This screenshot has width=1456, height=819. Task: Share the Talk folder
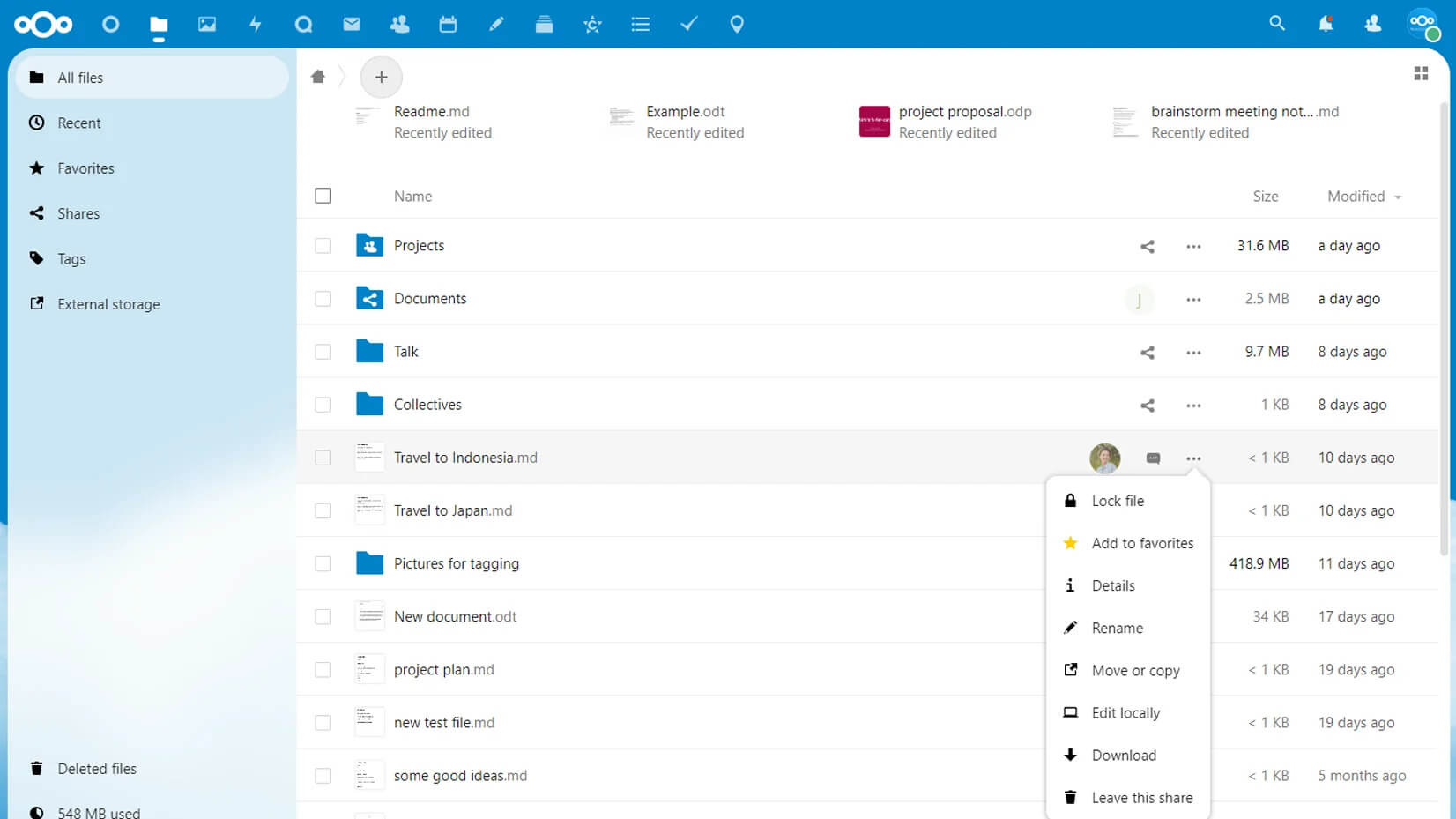pos(1147,352)
